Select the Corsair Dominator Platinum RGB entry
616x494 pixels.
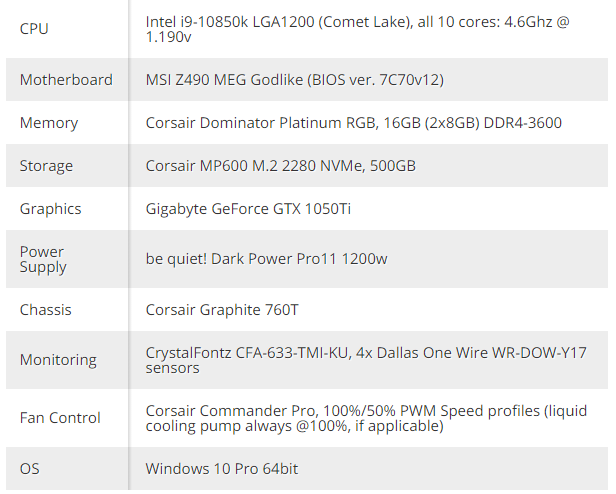coord(354,123)
